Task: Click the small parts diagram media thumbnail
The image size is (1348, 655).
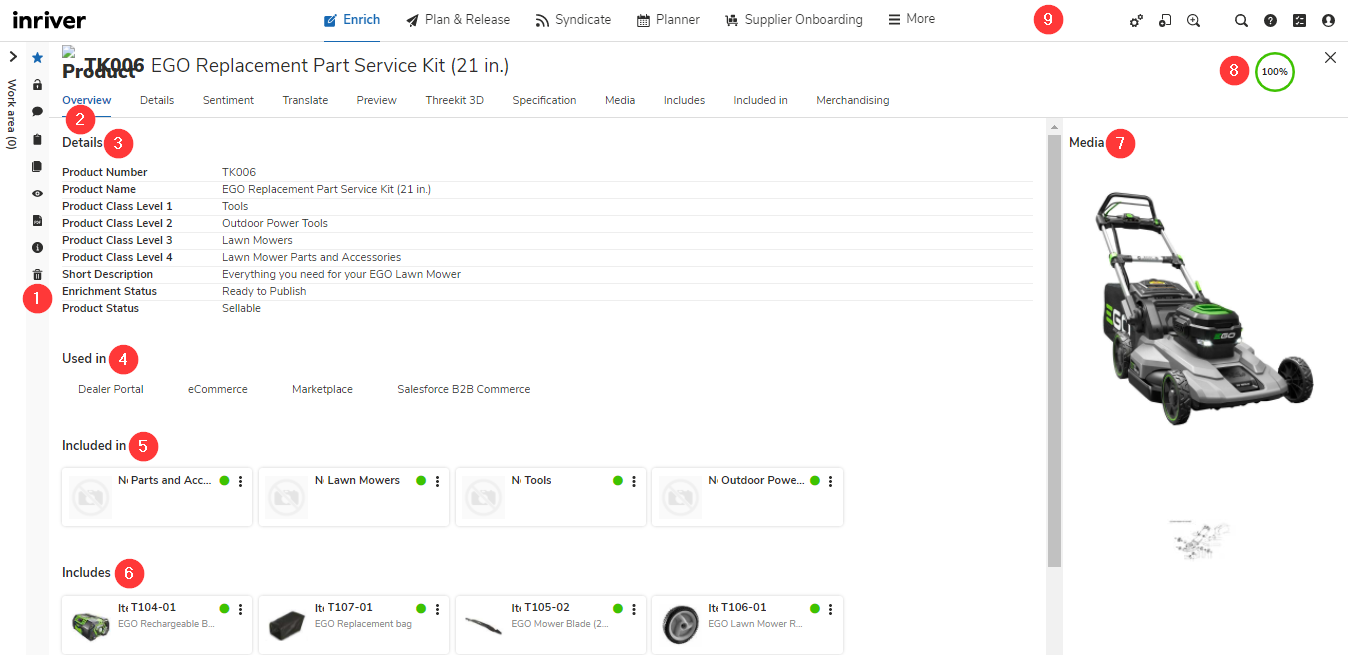Action: (1200, 540)
